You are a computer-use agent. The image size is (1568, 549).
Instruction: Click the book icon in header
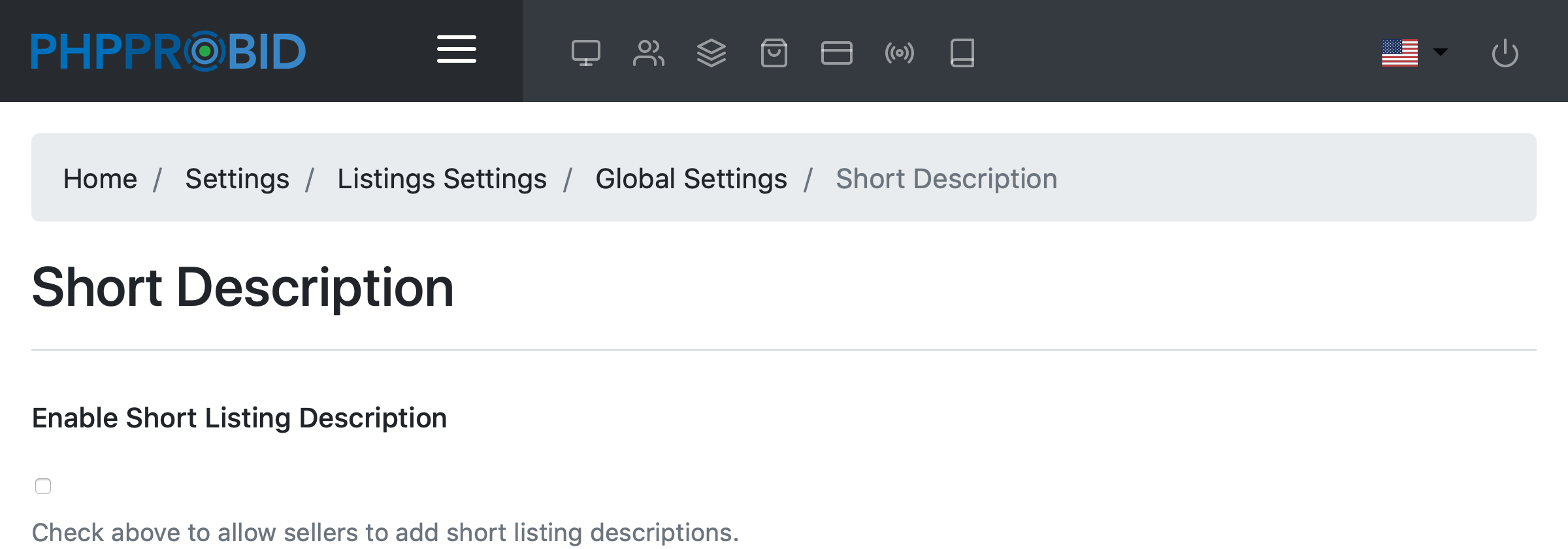coord(962,53)
